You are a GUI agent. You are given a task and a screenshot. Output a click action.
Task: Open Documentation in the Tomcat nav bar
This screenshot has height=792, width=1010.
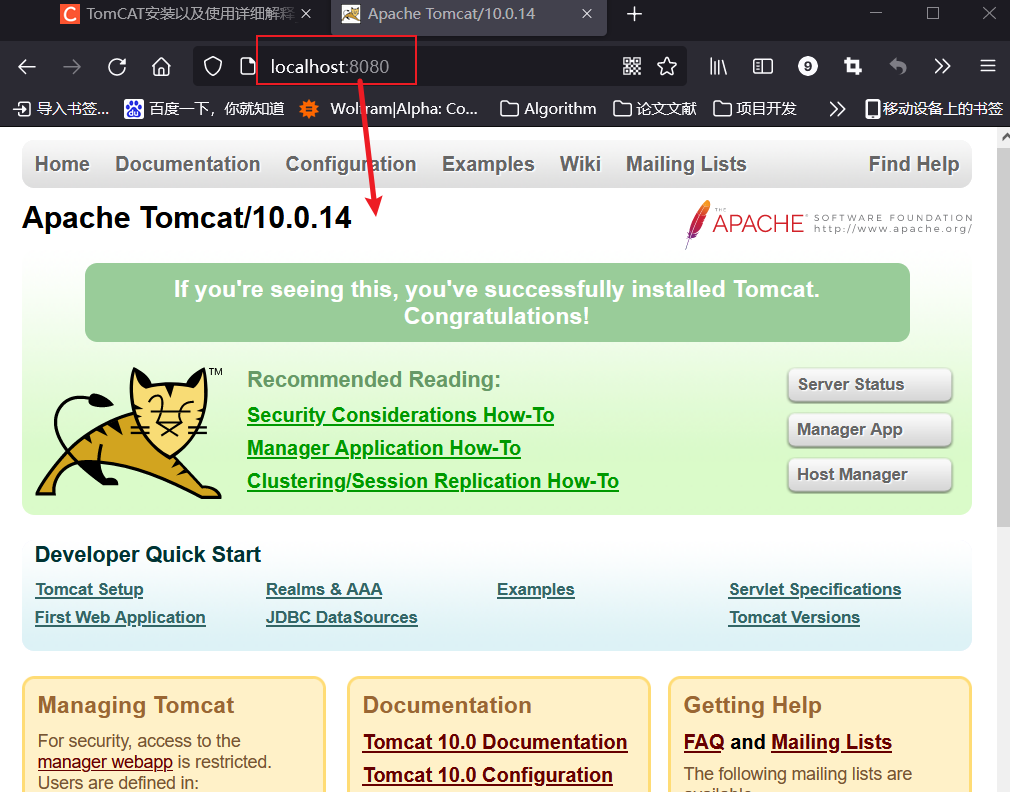click(187, 164)
